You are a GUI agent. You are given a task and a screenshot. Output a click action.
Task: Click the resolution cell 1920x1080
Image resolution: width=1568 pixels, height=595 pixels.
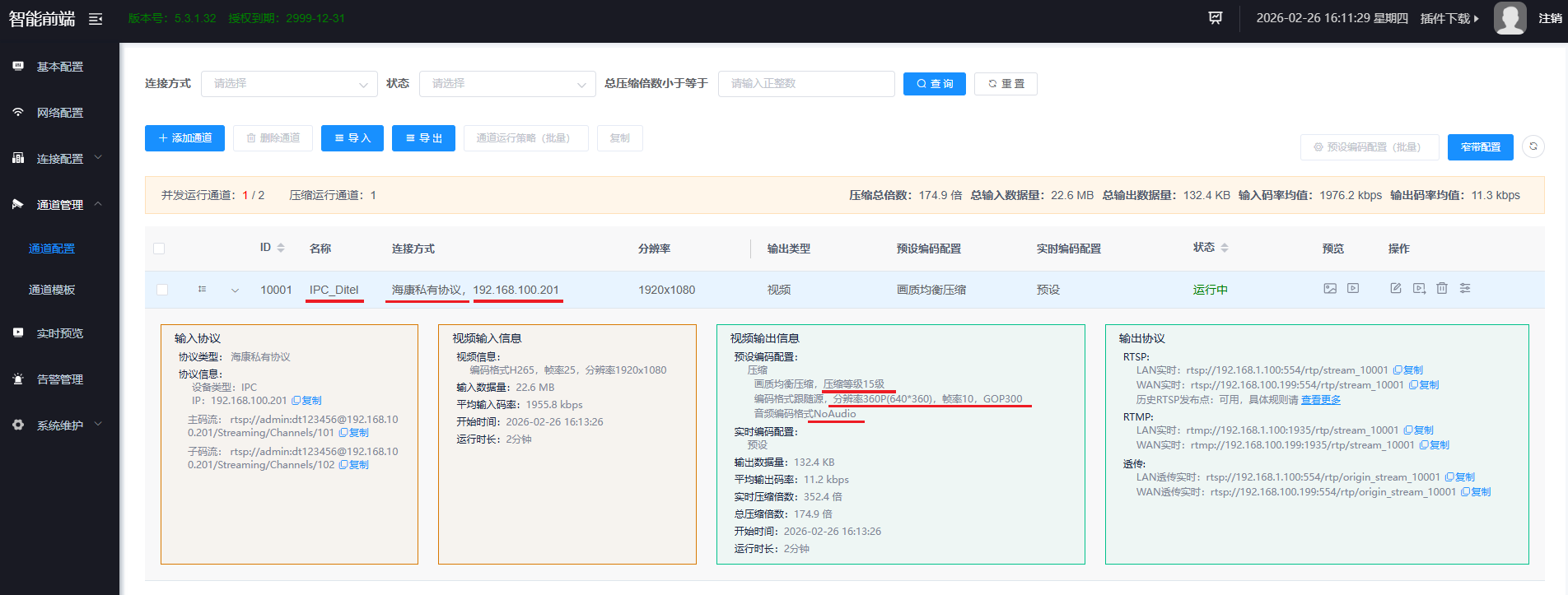666,290
